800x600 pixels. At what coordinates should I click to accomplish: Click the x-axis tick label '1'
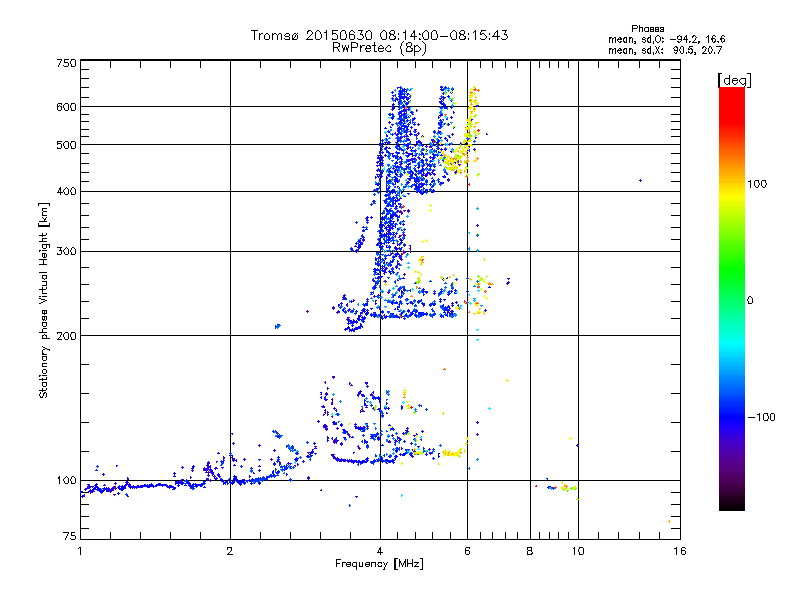coord(80,551)
